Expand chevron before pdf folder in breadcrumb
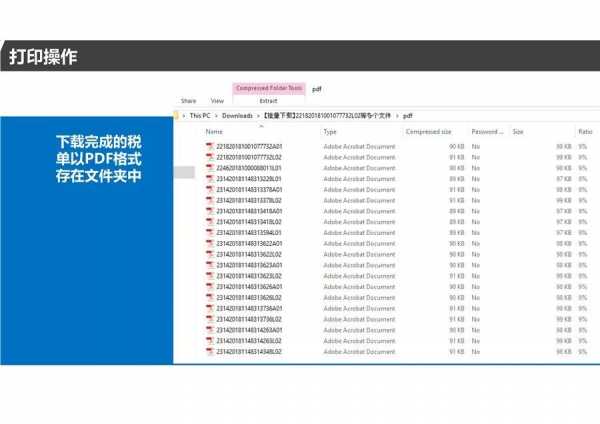The height and width of the screenshot is (424, 600). [397, 116]
